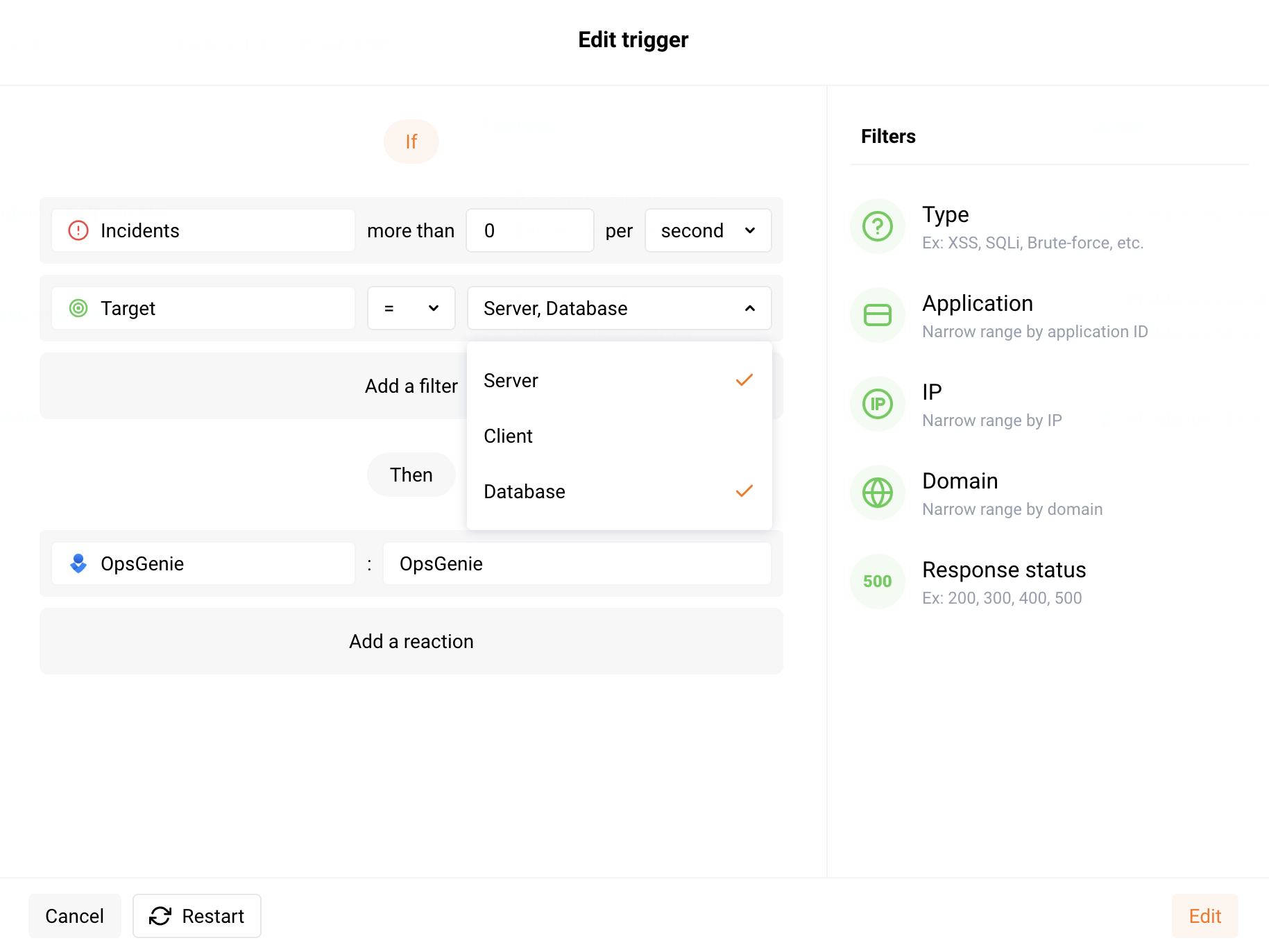Select the Client option
Screen dimensions: 1269x952
[x=619, y=436]
